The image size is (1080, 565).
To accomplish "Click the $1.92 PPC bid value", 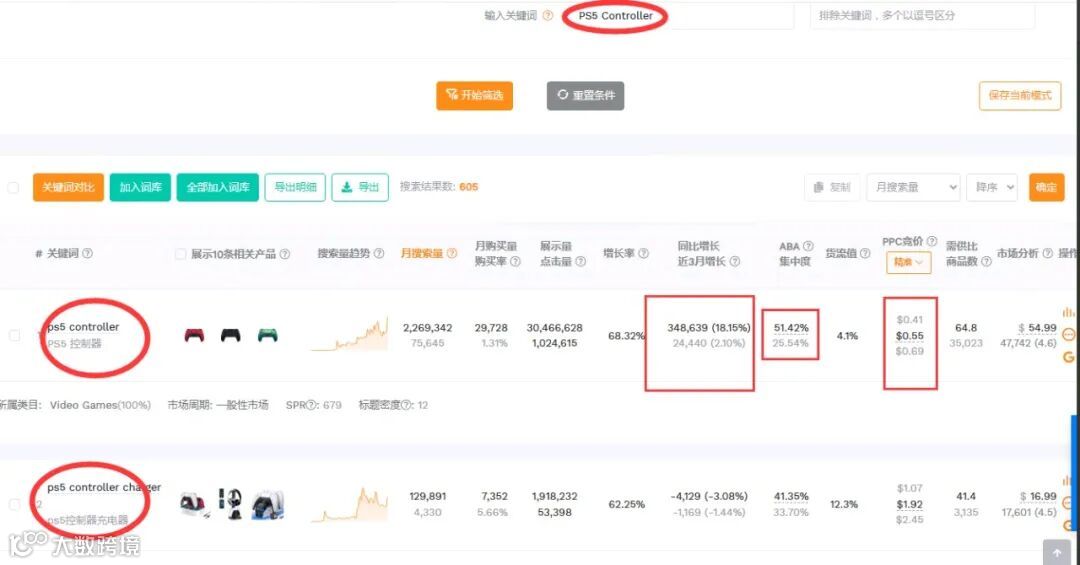I will pyautogui.click(x=909, y=504).
